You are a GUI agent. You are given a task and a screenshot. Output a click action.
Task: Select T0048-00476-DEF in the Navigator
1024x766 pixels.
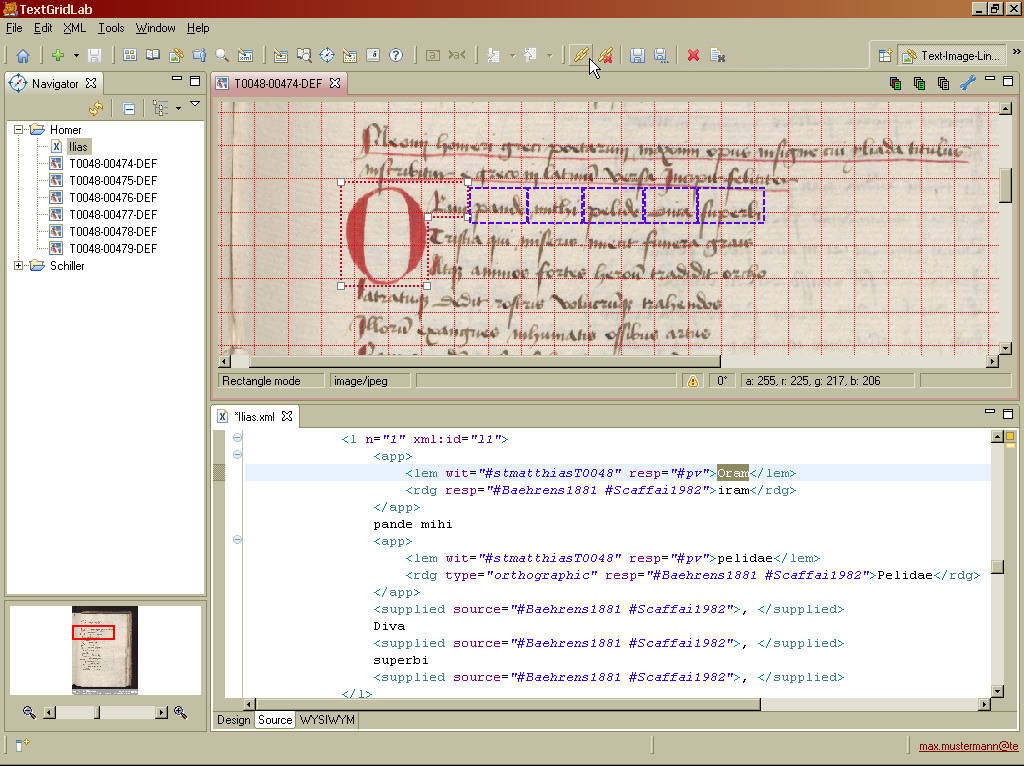point(112,198)
